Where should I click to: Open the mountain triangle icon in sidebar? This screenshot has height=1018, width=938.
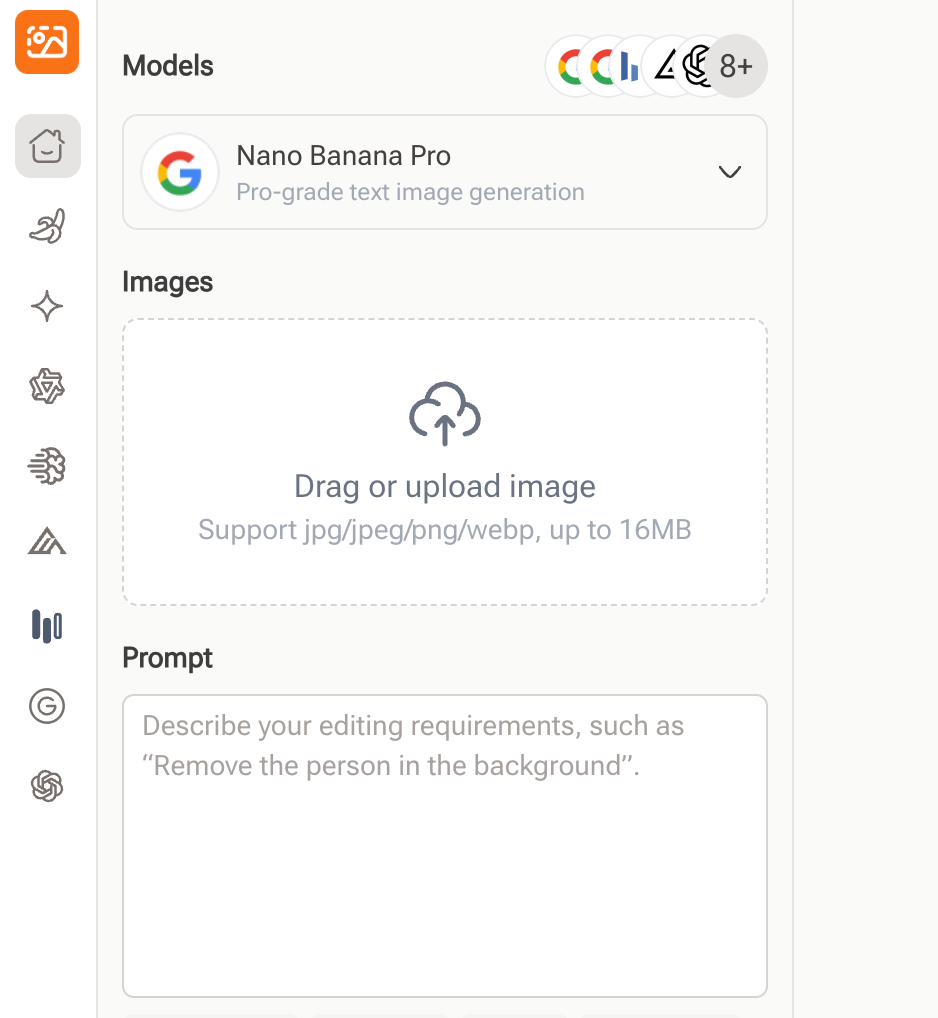[47, 541]
